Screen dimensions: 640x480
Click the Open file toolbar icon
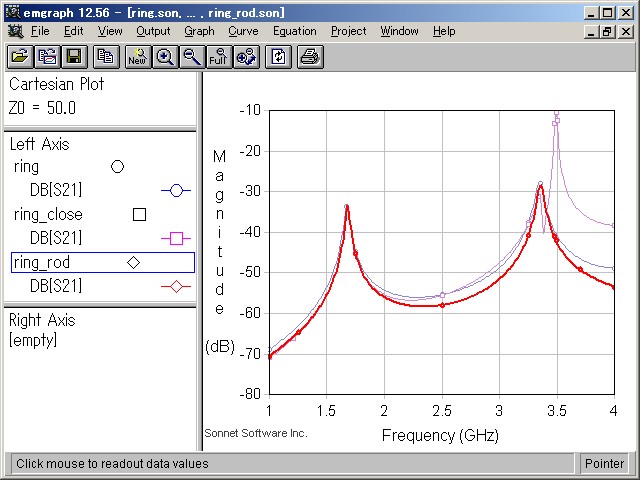pos(20,57)
